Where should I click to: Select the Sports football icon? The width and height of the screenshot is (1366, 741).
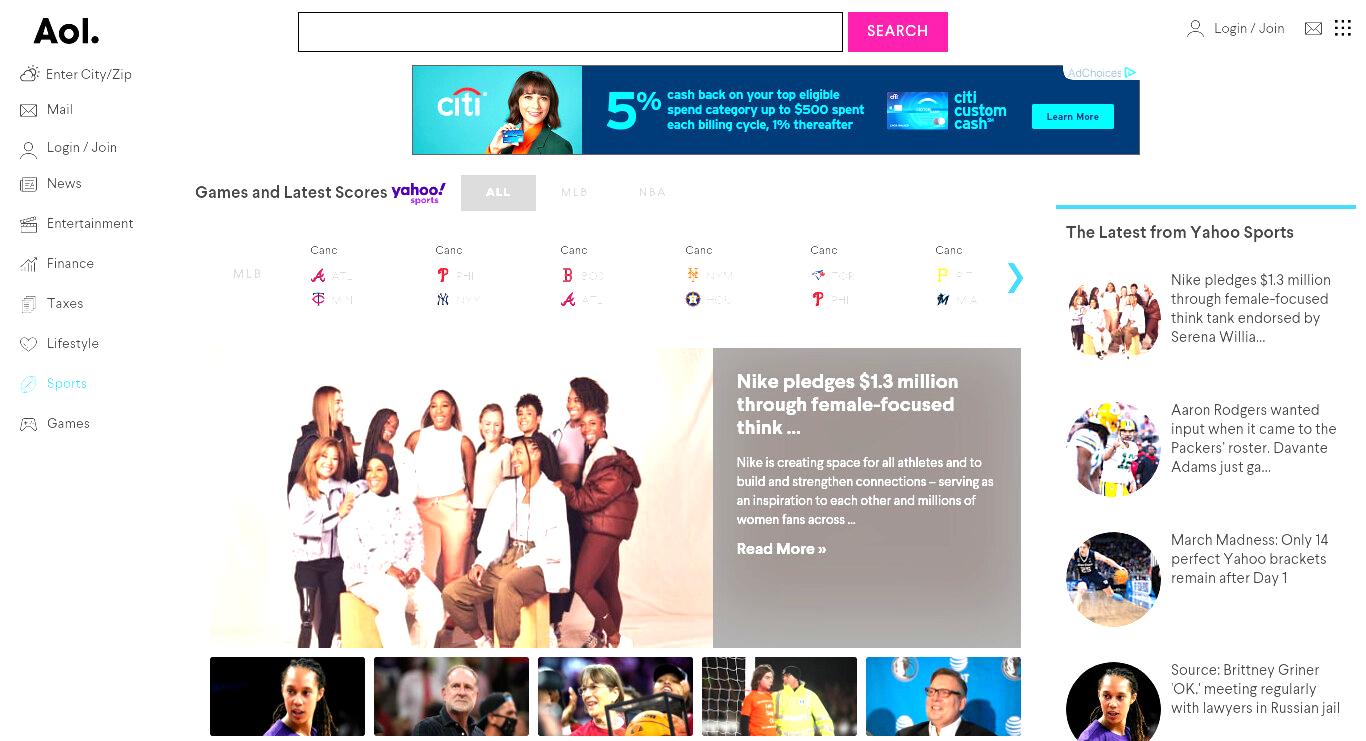28,384
